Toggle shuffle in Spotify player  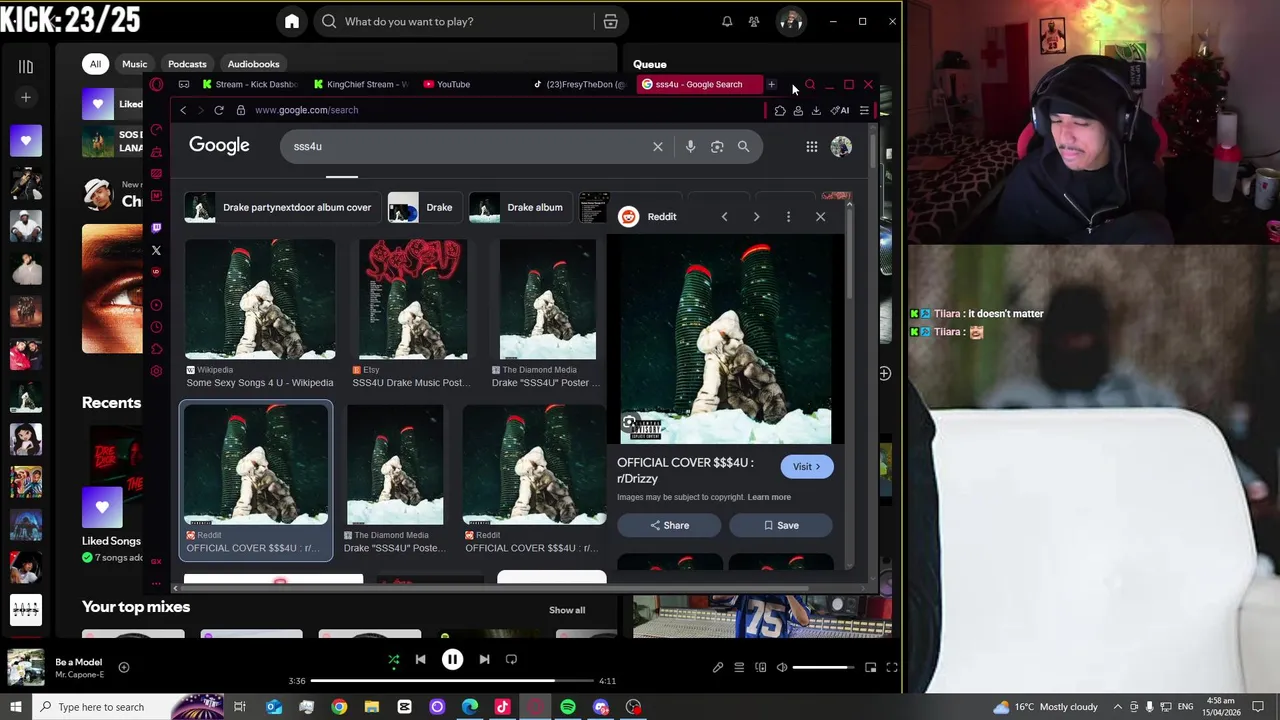393,659
